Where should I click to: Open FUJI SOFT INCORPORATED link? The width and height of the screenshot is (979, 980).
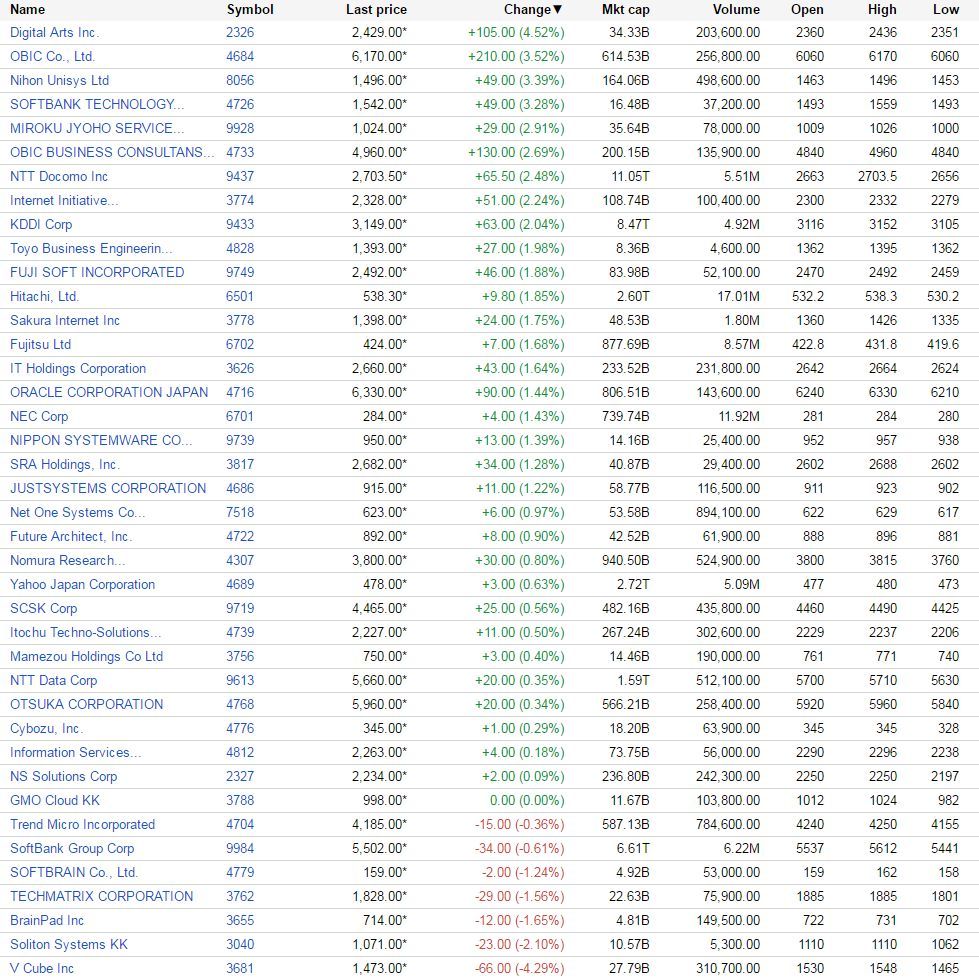pyautogui.click(x=97, y=272)
